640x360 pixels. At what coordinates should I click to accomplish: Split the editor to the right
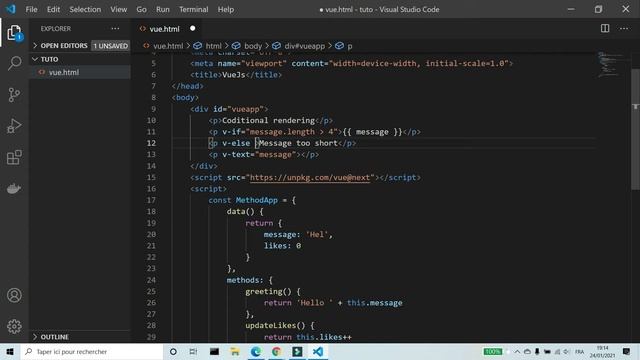tap(605, 28)
